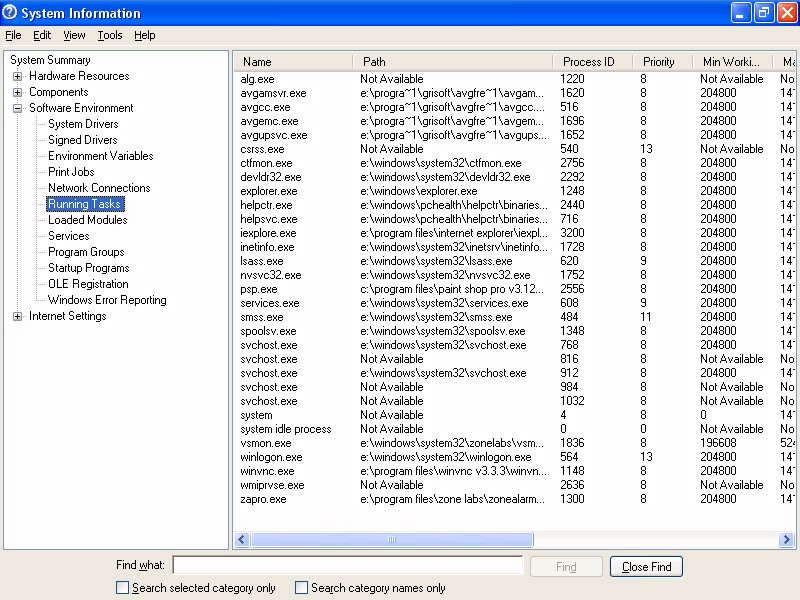This screenshot has width=800, height=600.
Task: Enable Search selected category only checkbox
Action: tap(123, 588)
